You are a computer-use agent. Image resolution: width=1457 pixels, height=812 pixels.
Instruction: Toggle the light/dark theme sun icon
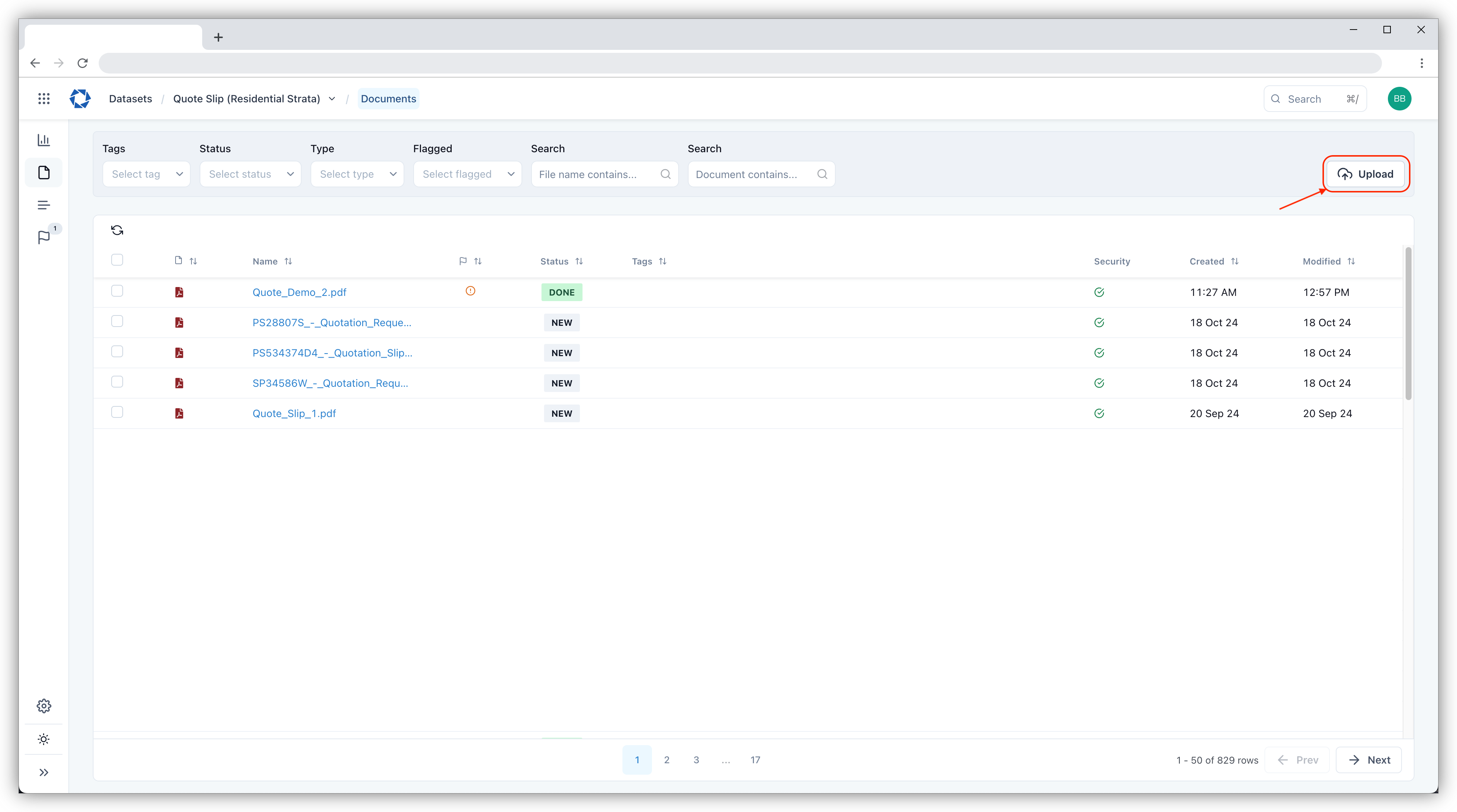point(44,739)
